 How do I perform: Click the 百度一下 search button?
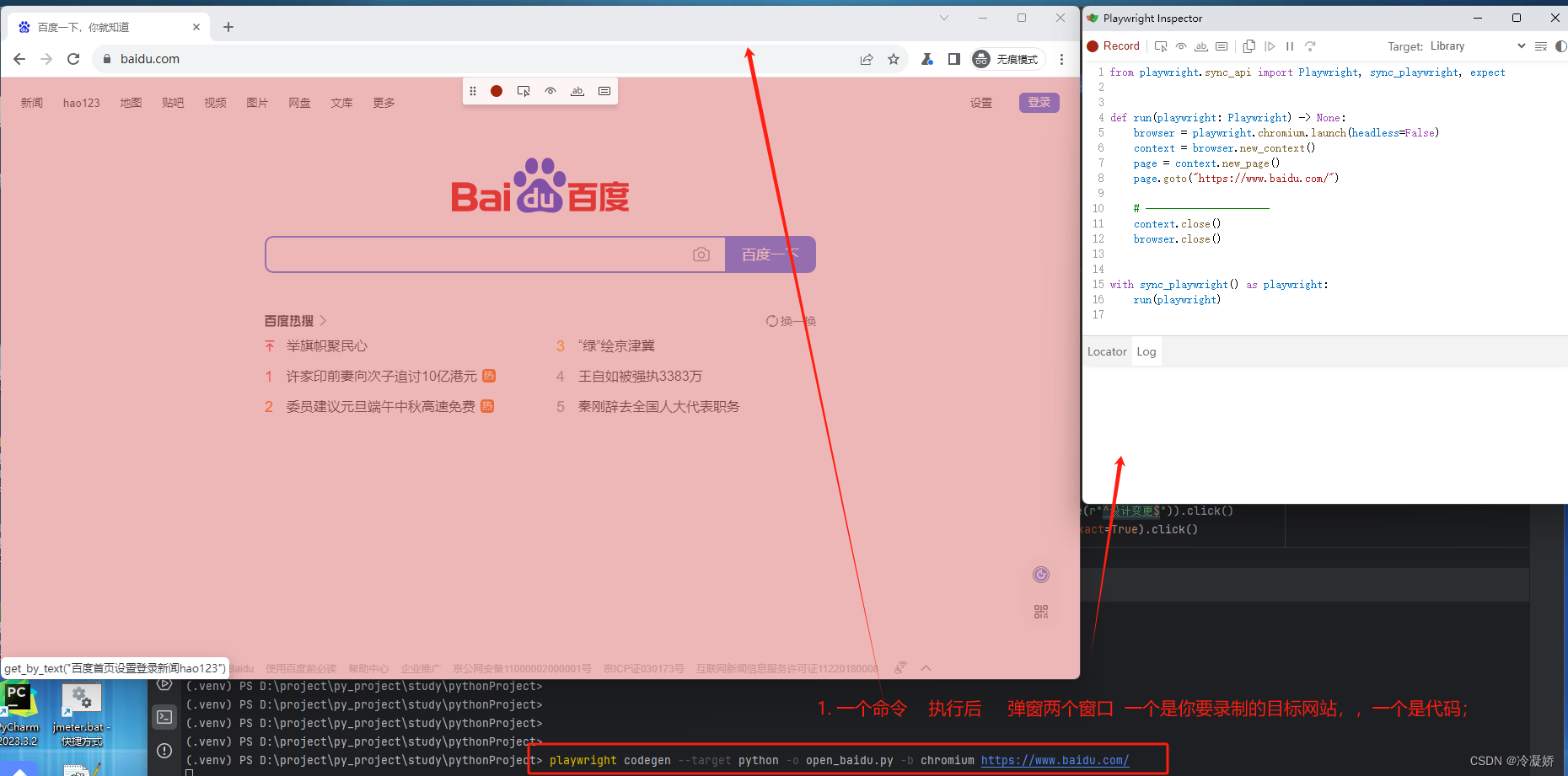tap(771, 254)
